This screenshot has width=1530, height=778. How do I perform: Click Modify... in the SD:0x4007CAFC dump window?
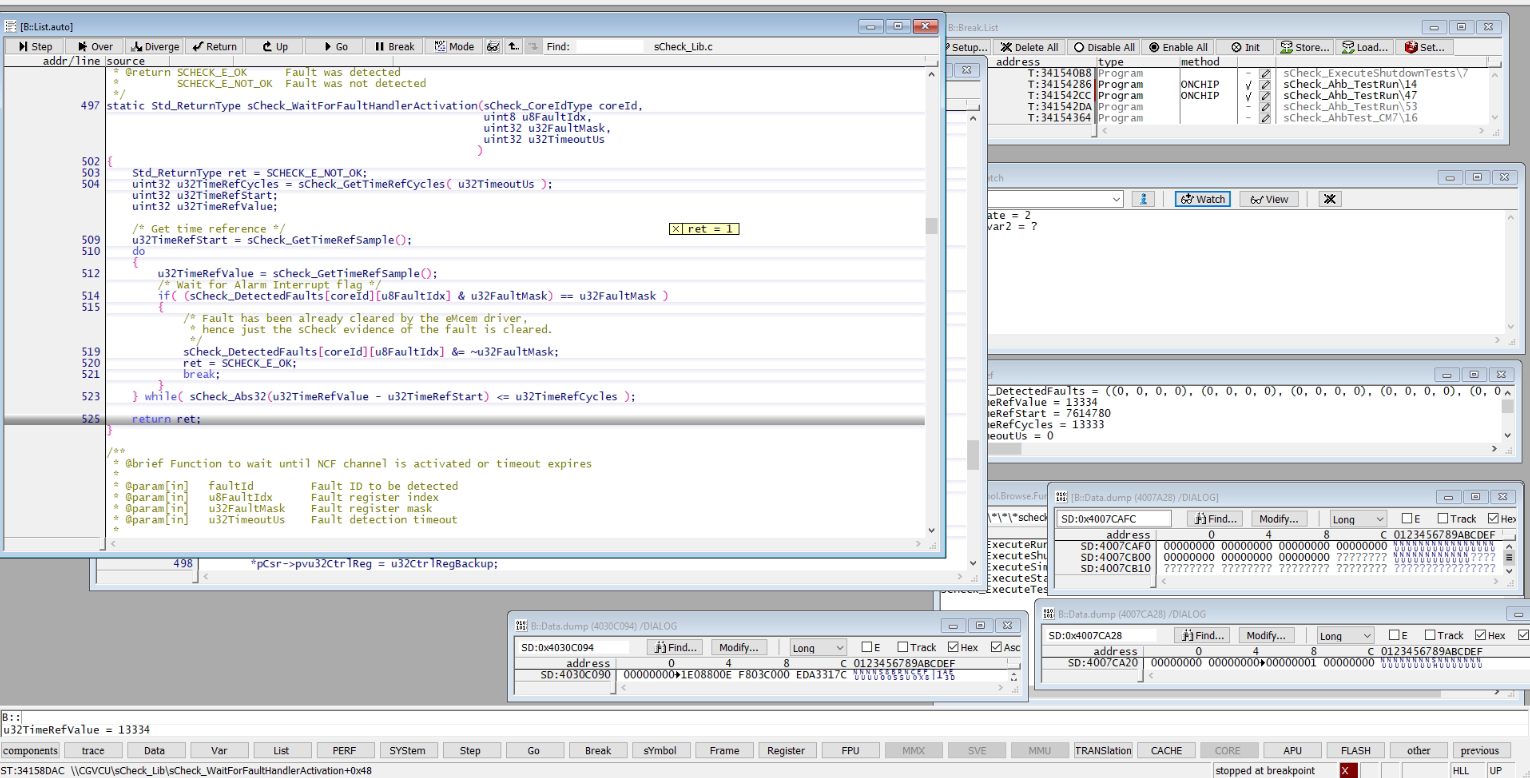click(x=1278, y=520)
